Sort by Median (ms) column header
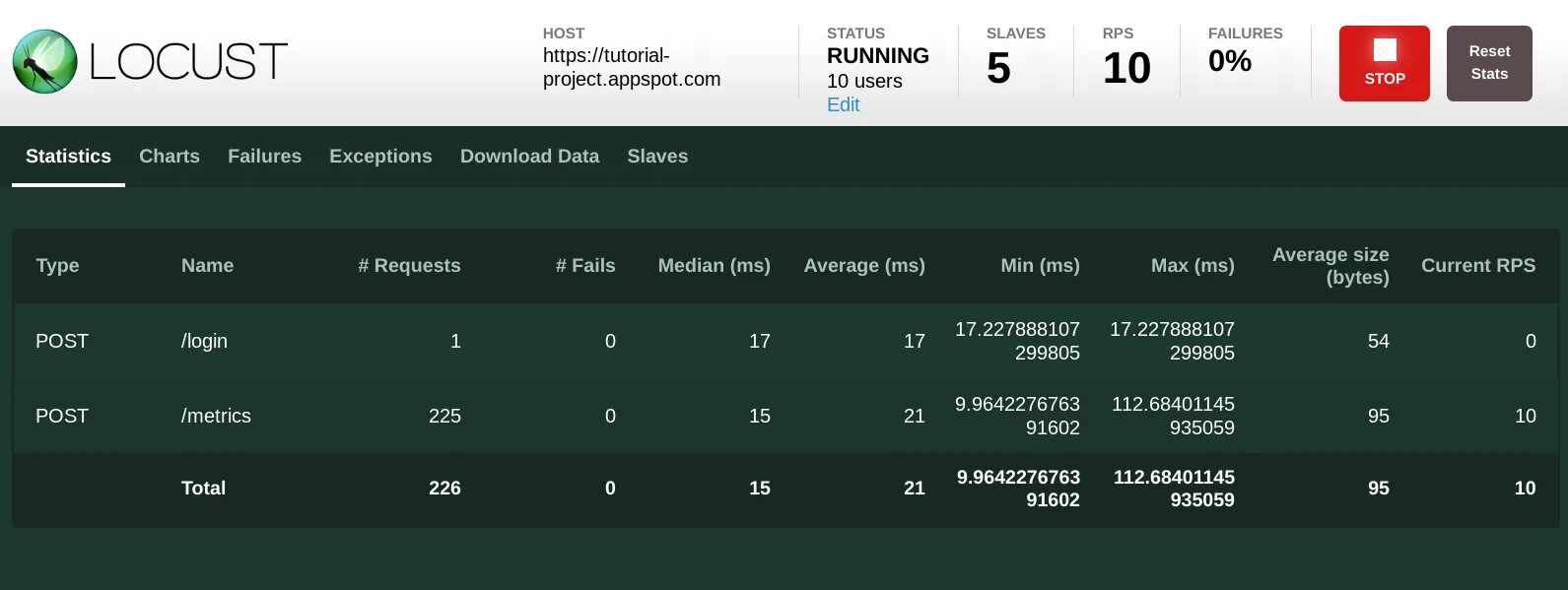 (x=714, y=266)
